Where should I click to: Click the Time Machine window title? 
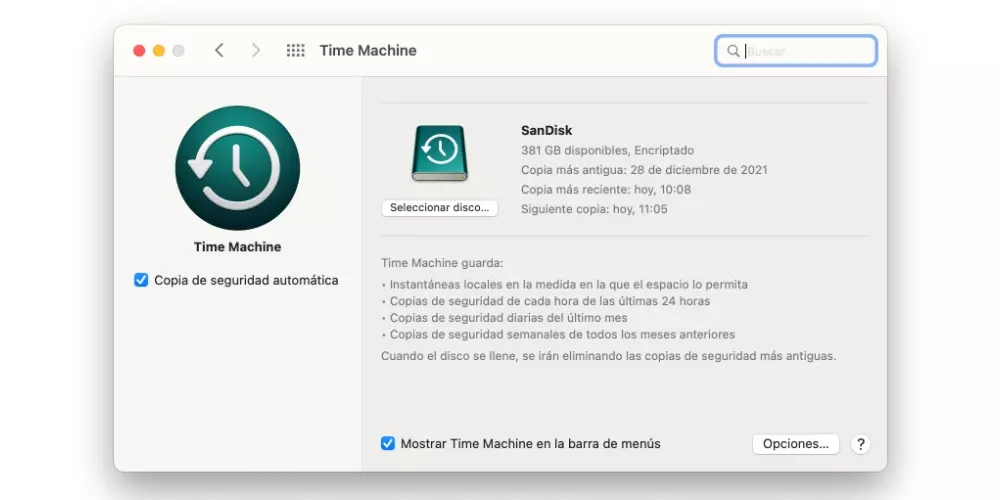coord(368,50)
